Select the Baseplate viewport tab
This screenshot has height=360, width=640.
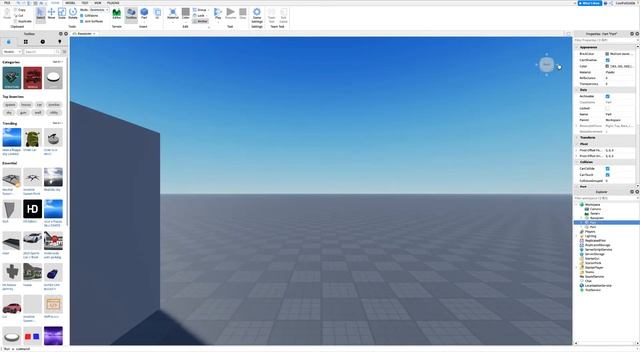[84, 34]
